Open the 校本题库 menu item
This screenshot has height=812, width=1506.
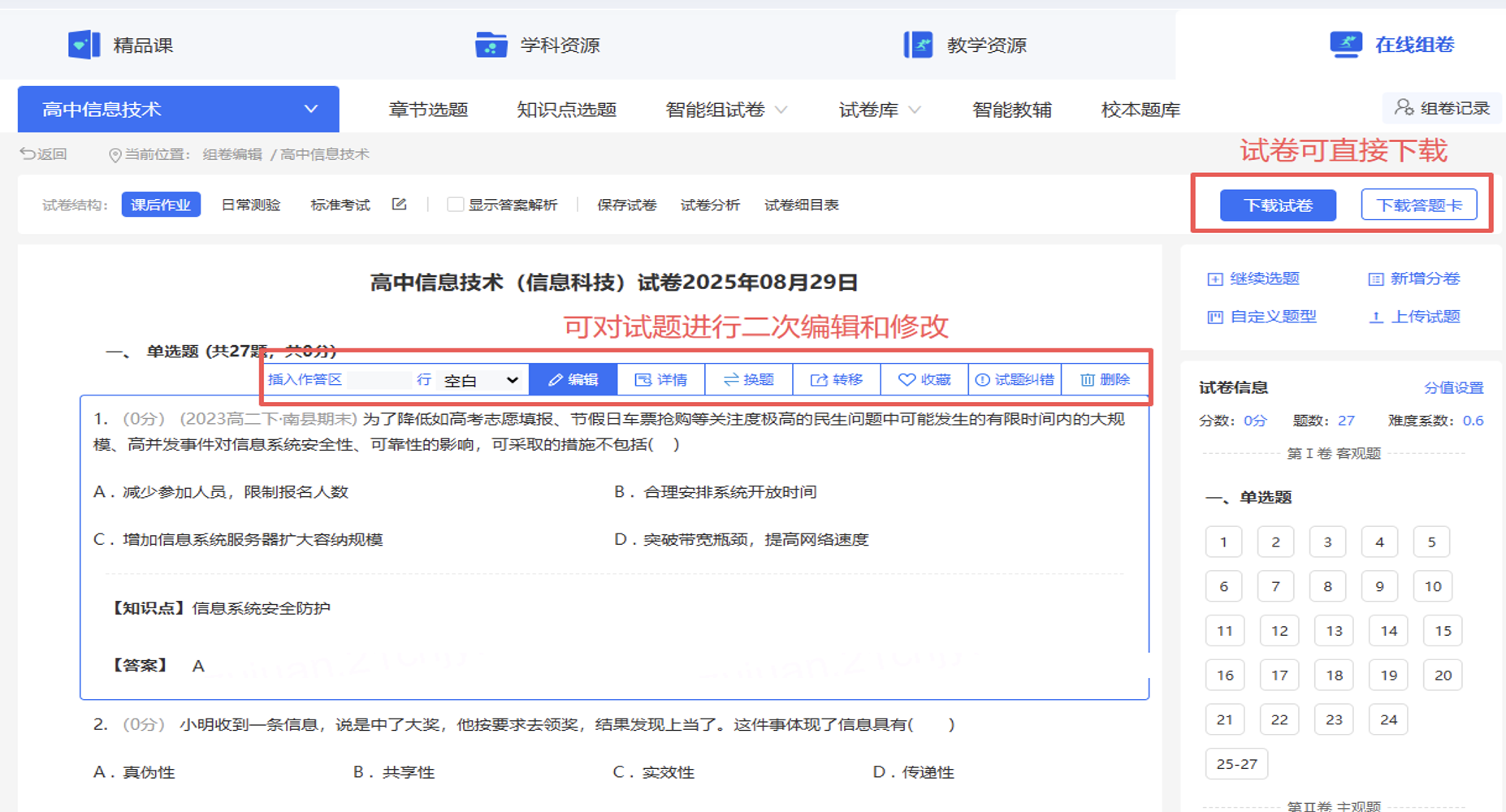[x=1140, y=110]
